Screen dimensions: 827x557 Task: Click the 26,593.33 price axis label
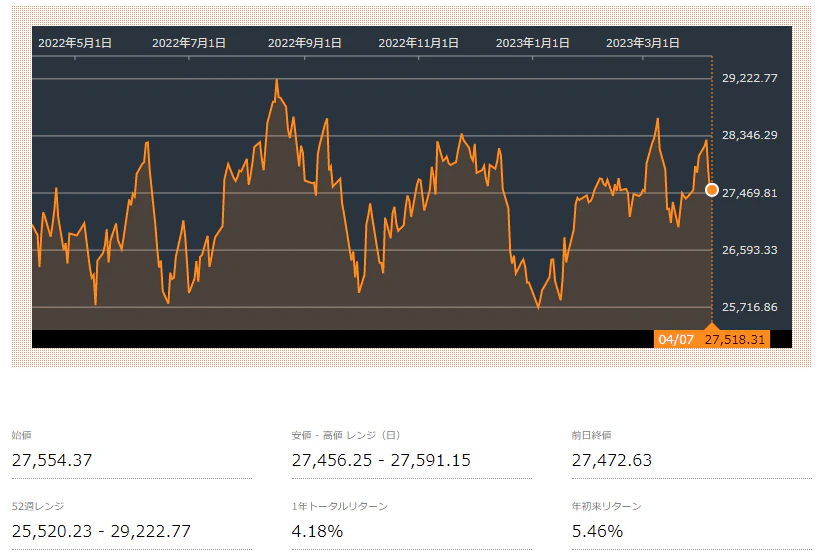(x=749, y=250)
